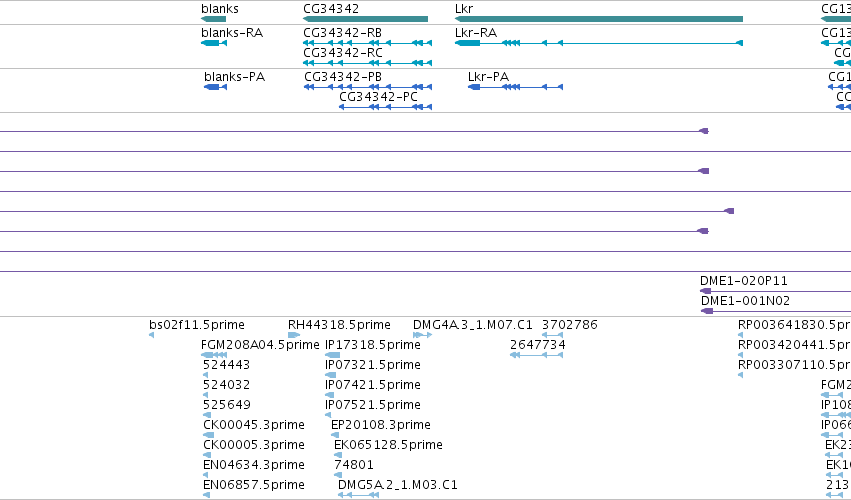Select the blanks-PA protein glyph
The width and height of the screenshot is (851, 500).
coord(215,87)
